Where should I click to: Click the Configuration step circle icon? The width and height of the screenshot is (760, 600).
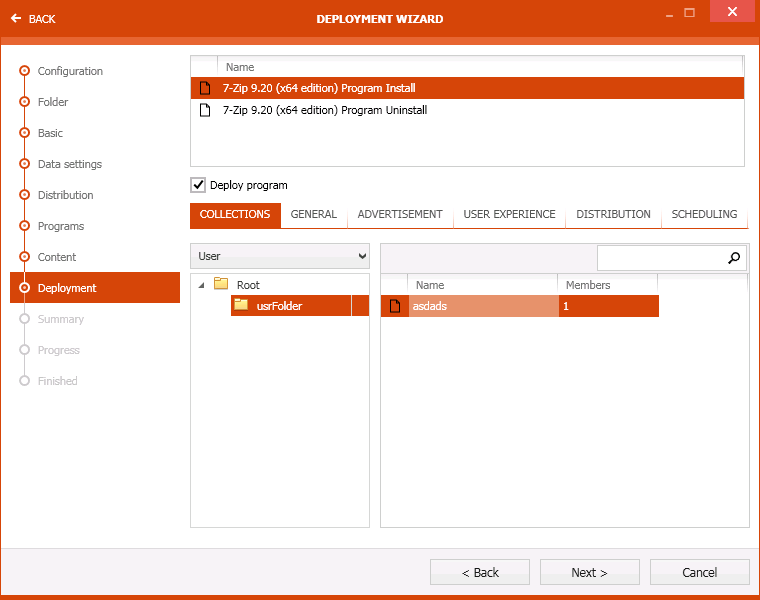[25, 71]
